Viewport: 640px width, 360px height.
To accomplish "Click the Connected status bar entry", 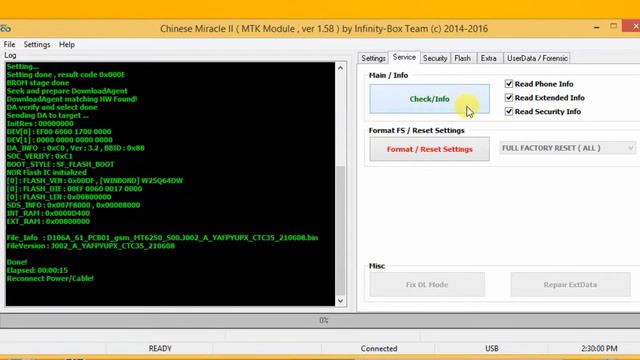I will 379,349.
